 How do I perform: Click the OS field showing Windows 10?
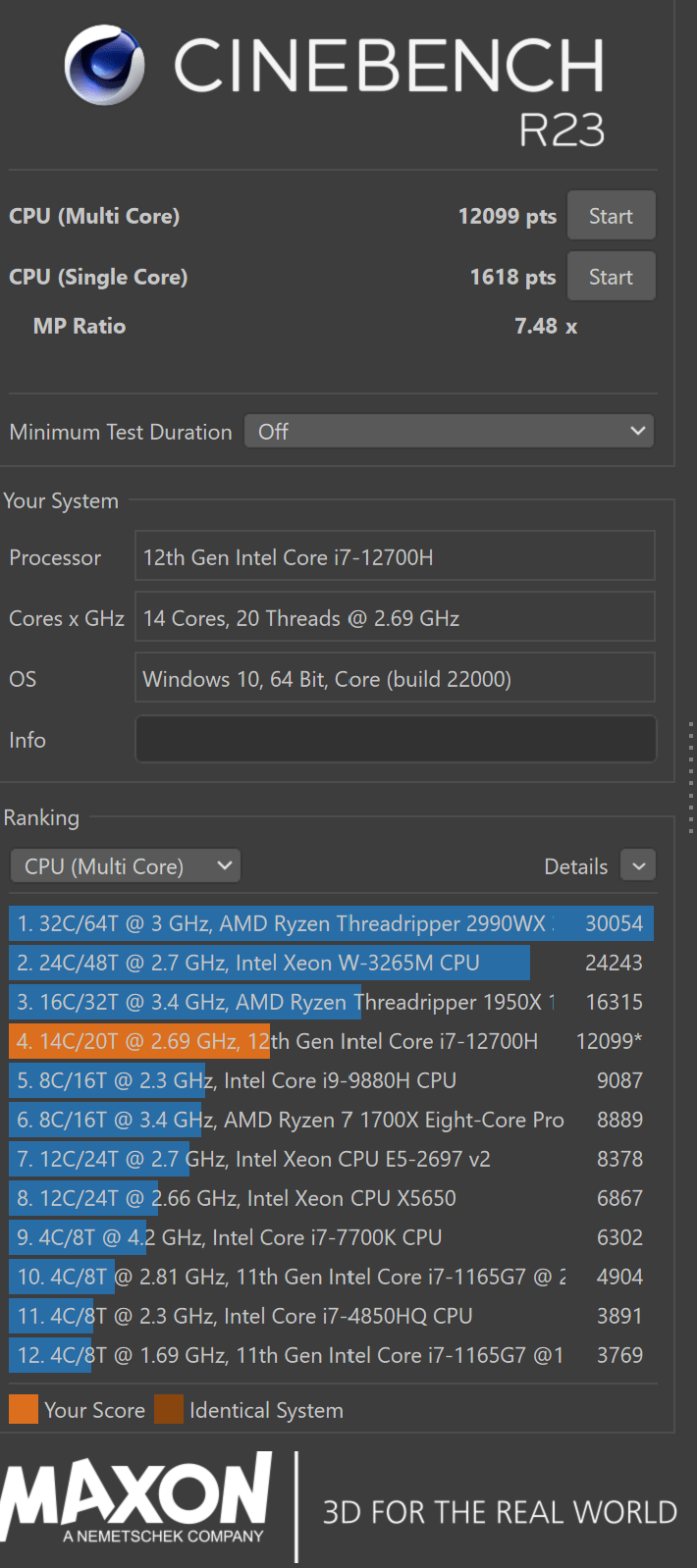coord(395,678)
